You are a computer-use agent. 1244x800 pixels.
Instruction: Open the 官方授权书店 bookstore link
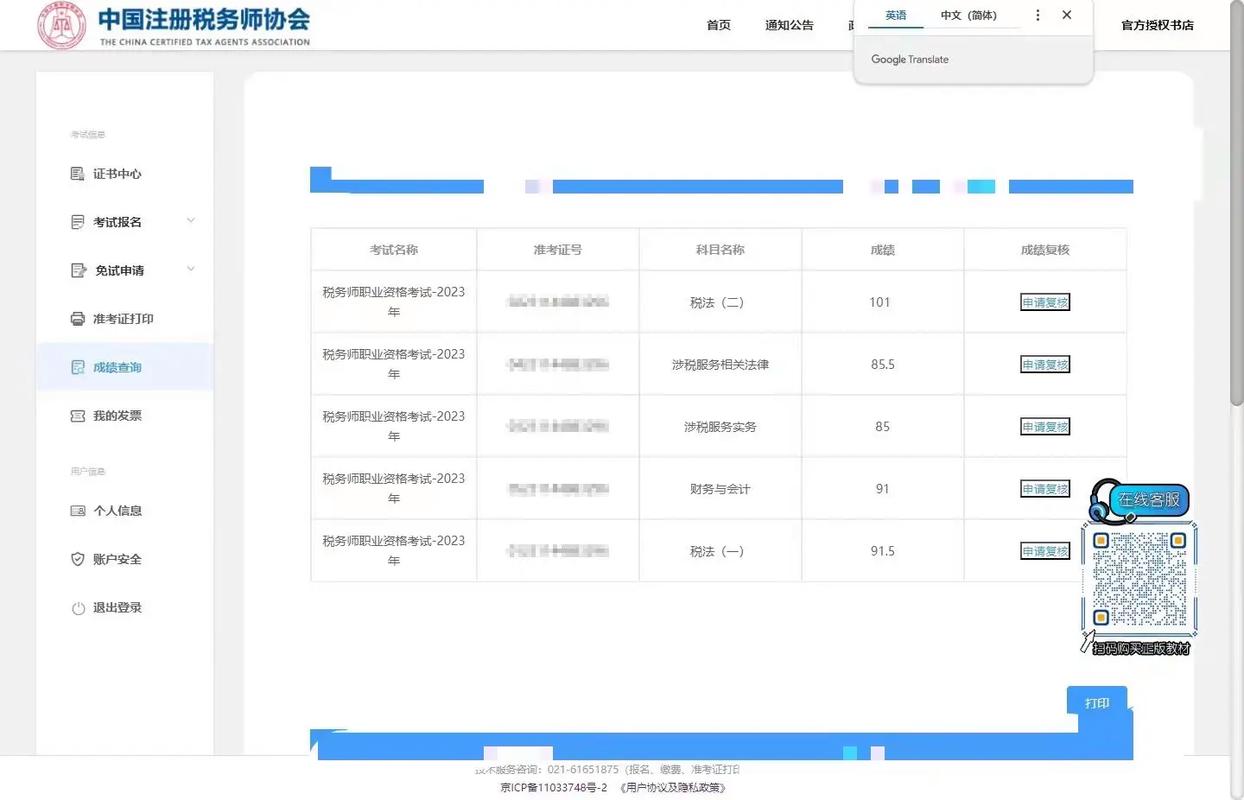coord(1159,25)
